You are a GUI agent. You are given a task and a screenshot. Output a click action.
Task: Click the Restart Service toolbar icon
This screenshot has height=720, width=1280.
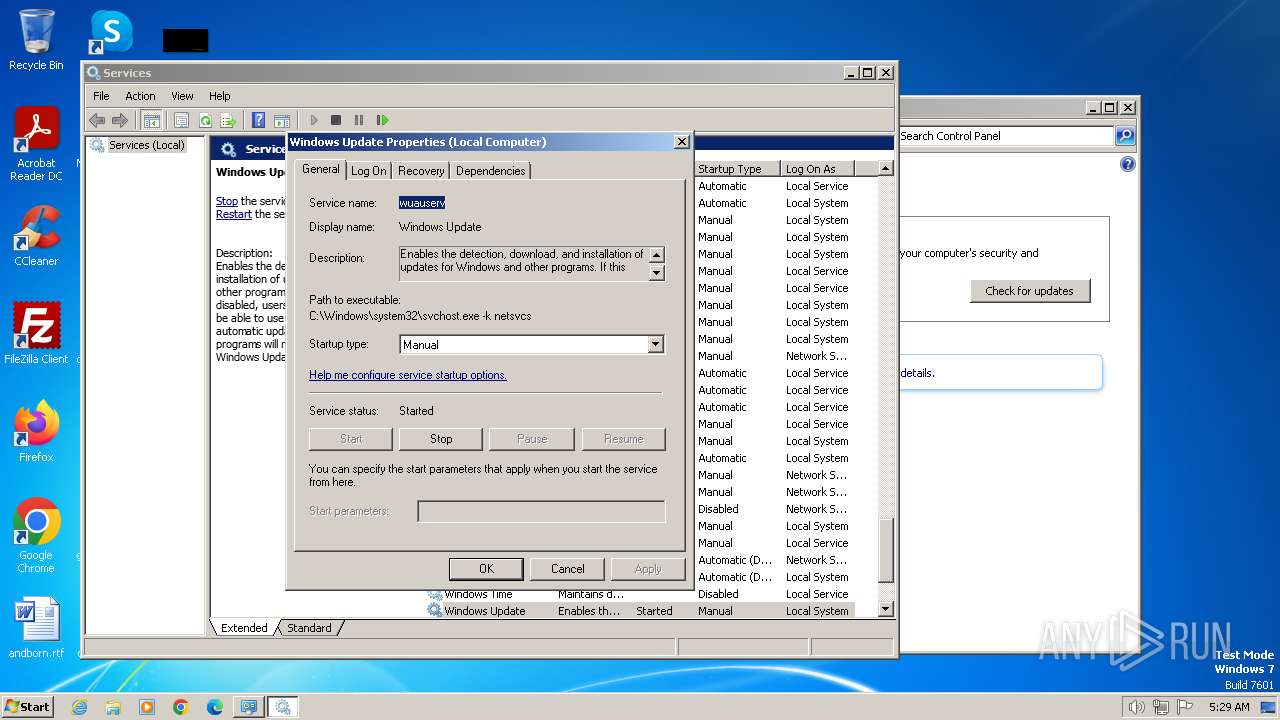click(x=382, y=120)
